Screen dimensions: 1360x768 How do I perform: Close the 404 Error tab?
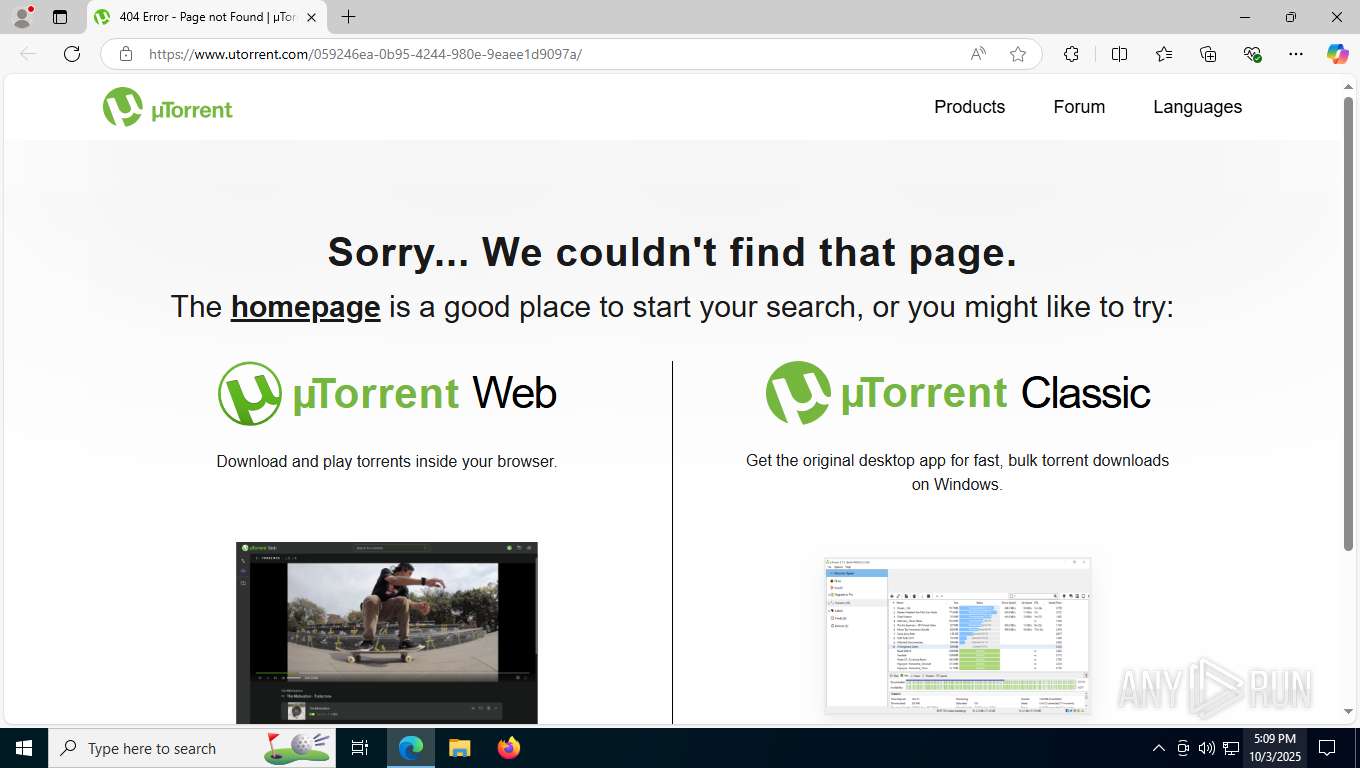tap(311, 17)
